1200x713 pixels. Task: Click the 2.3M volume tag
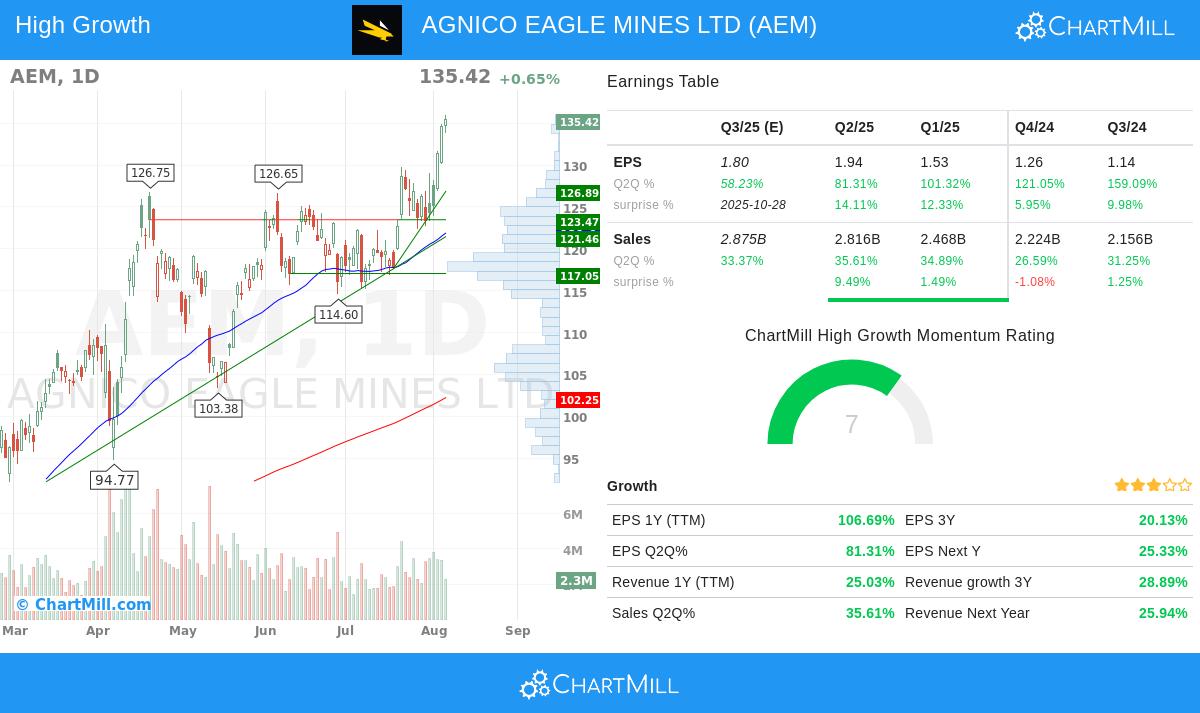(x=575, y=580)
